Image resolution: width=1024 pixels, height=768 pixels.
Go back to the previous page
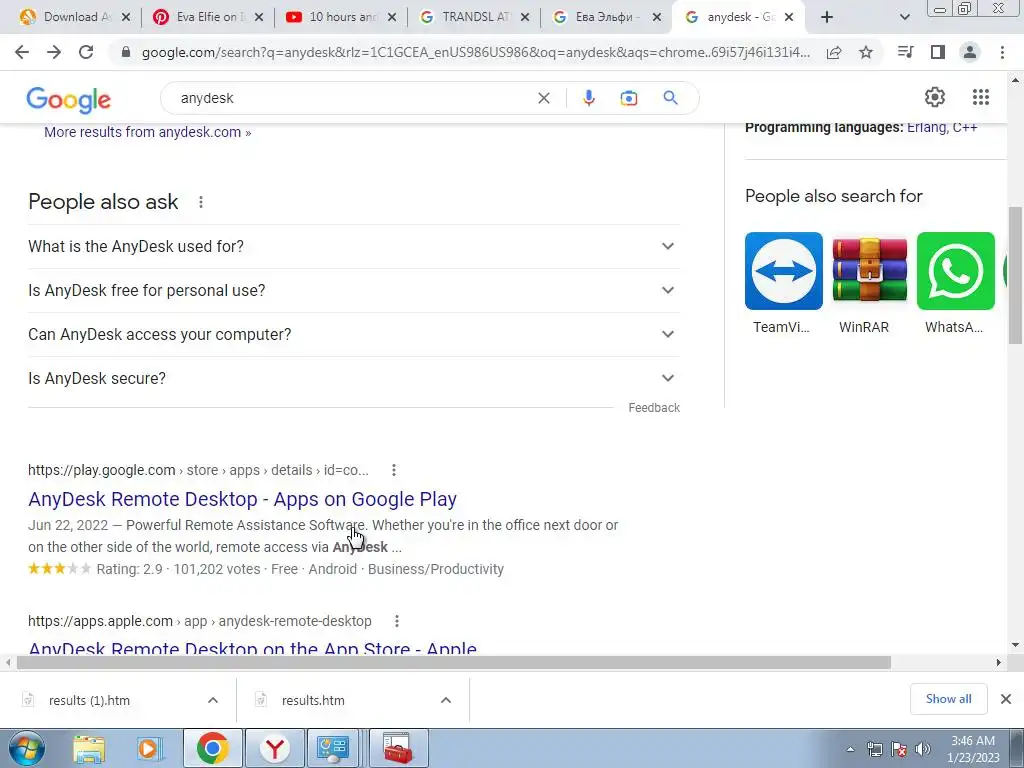pyautogui.click(x=22, y=52)
